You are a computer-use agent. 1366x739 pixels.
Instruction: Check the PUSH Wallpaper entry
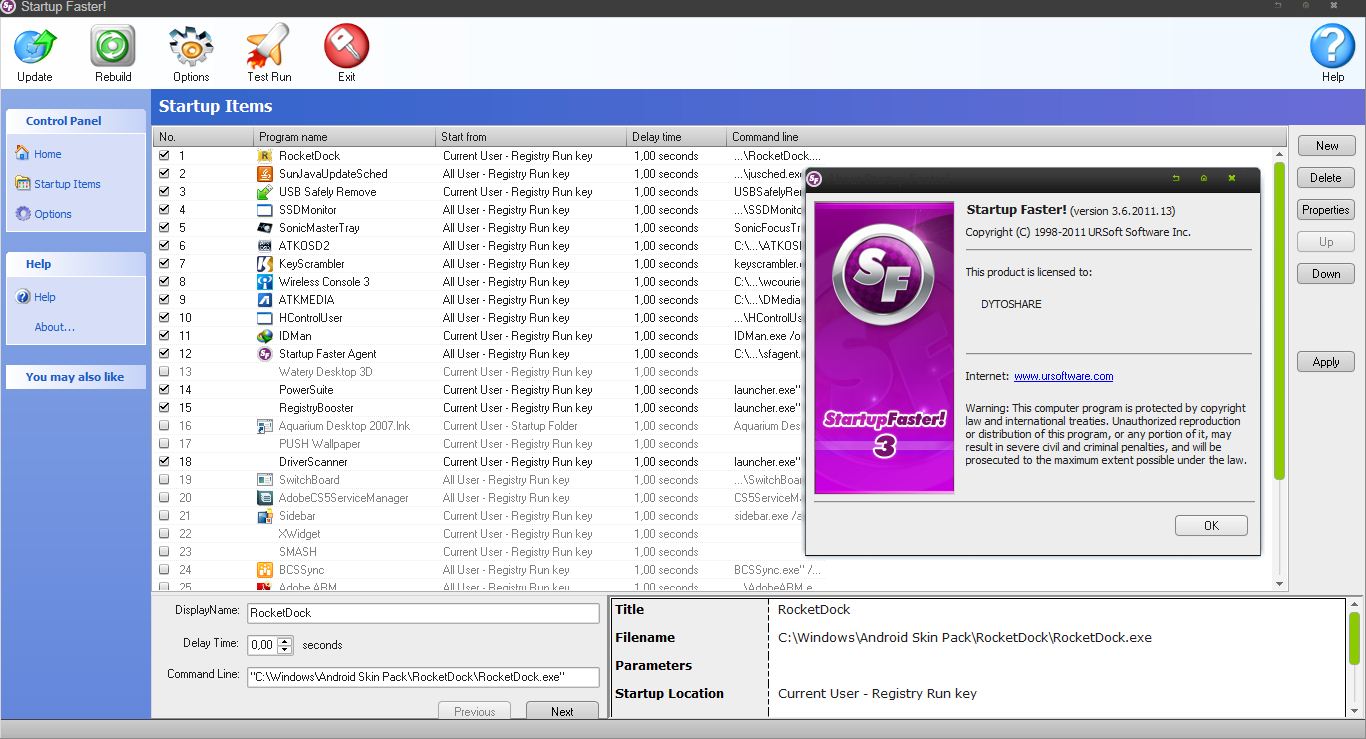click(x=164, y=444)
